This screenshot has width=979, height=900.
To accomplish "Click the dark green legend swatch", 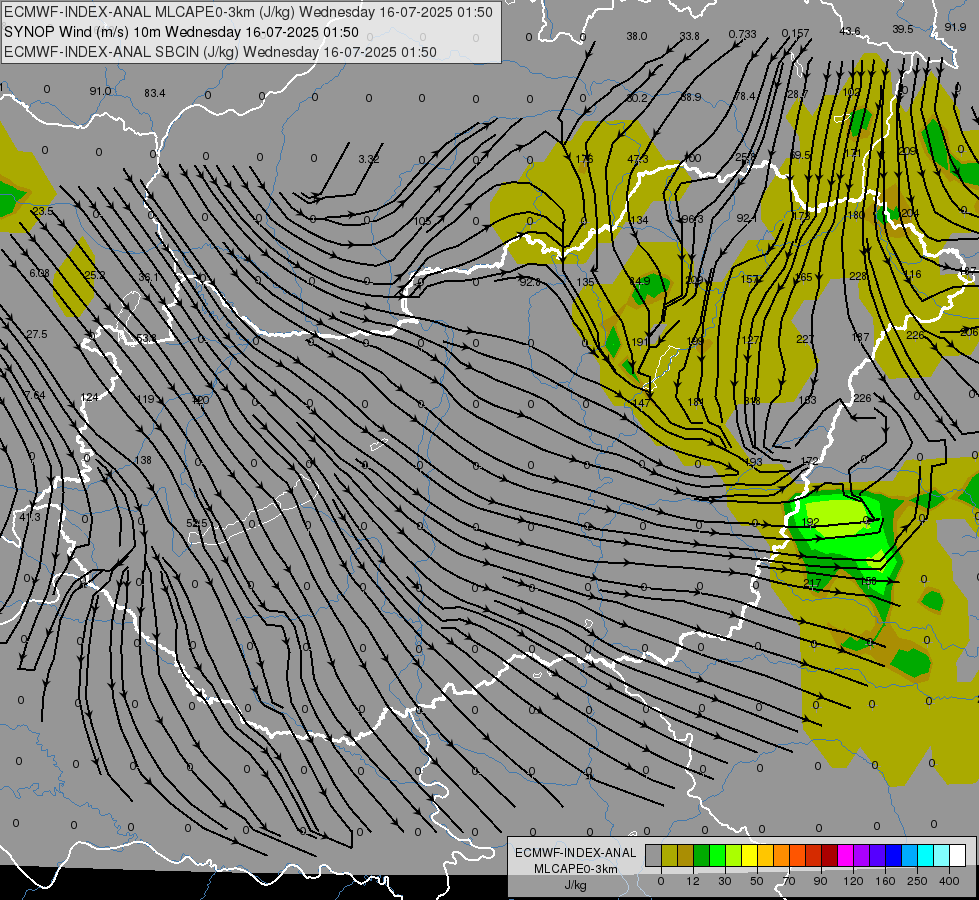I will tap(702, 856).
